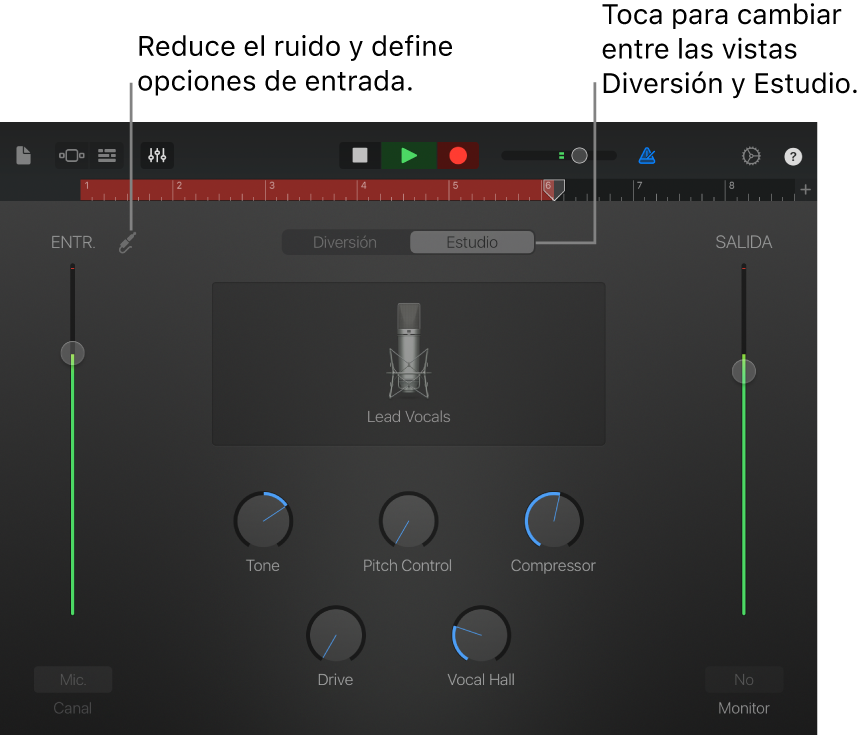Toggle the blue metronome on or off
The height and width of the screenshot is (737, 867).
pos(647,155)
